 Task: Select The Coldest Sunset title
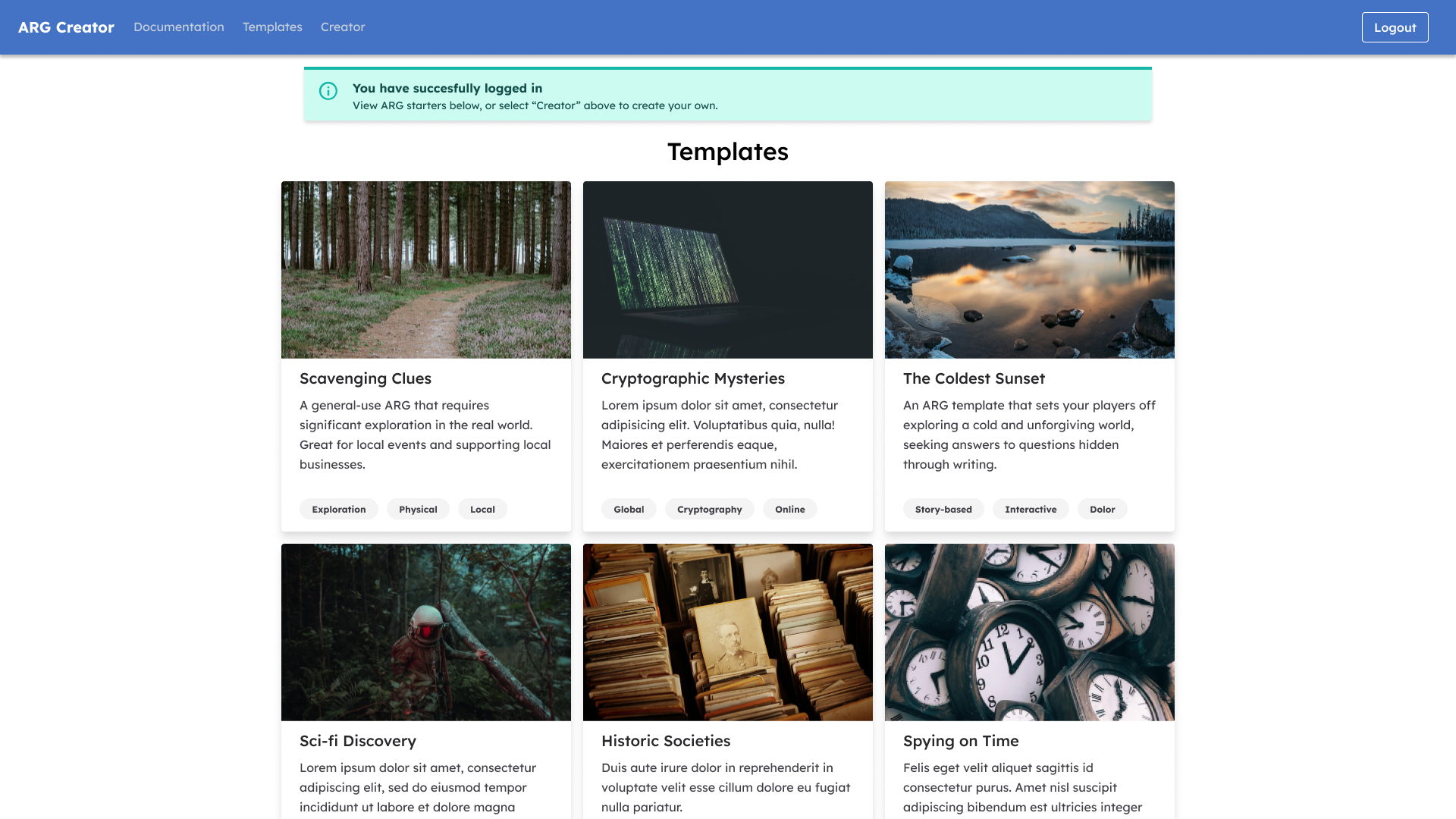pos(974,378)
